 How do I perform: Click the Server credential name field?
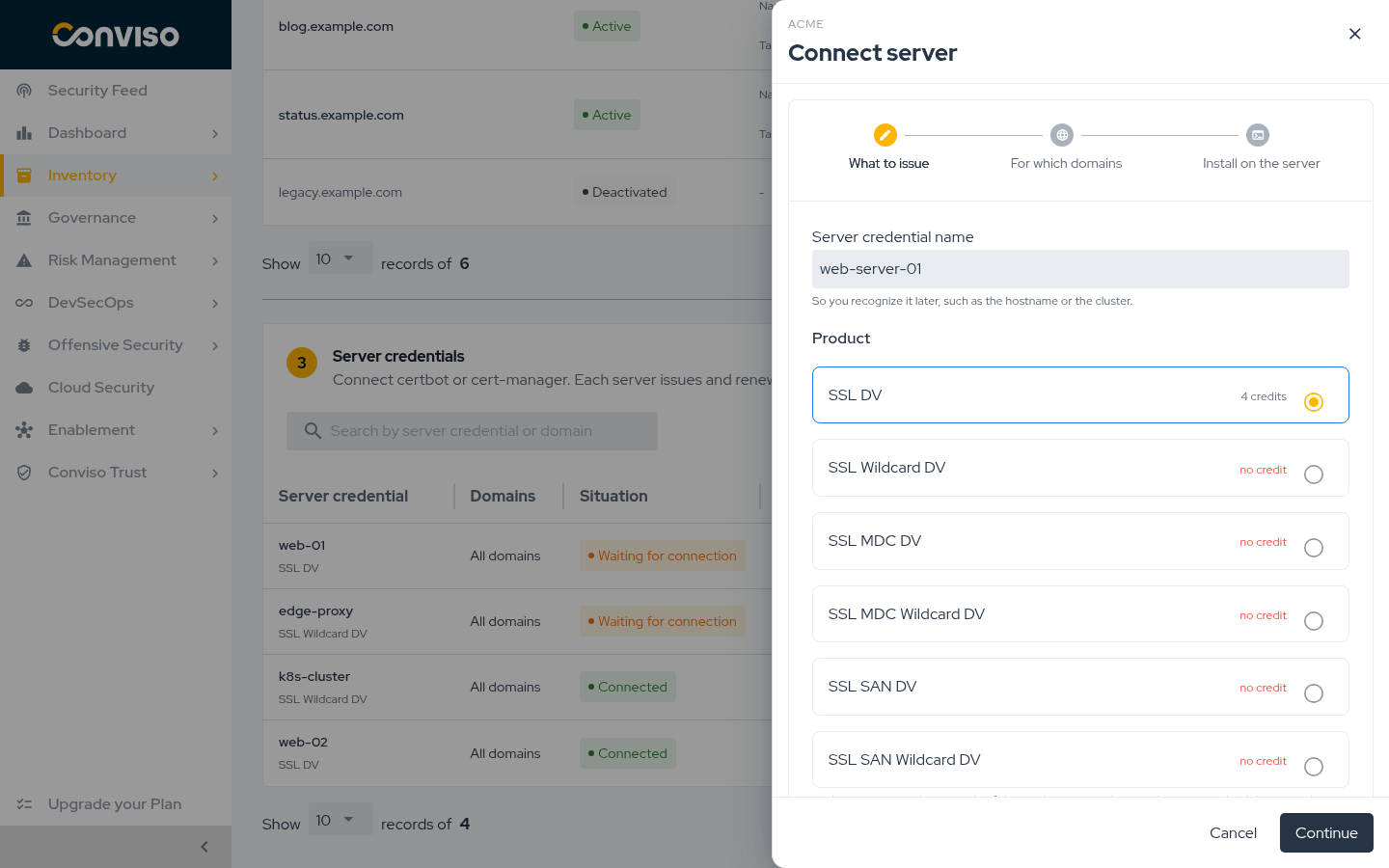pyautogui.click(x=1080, y=269)
